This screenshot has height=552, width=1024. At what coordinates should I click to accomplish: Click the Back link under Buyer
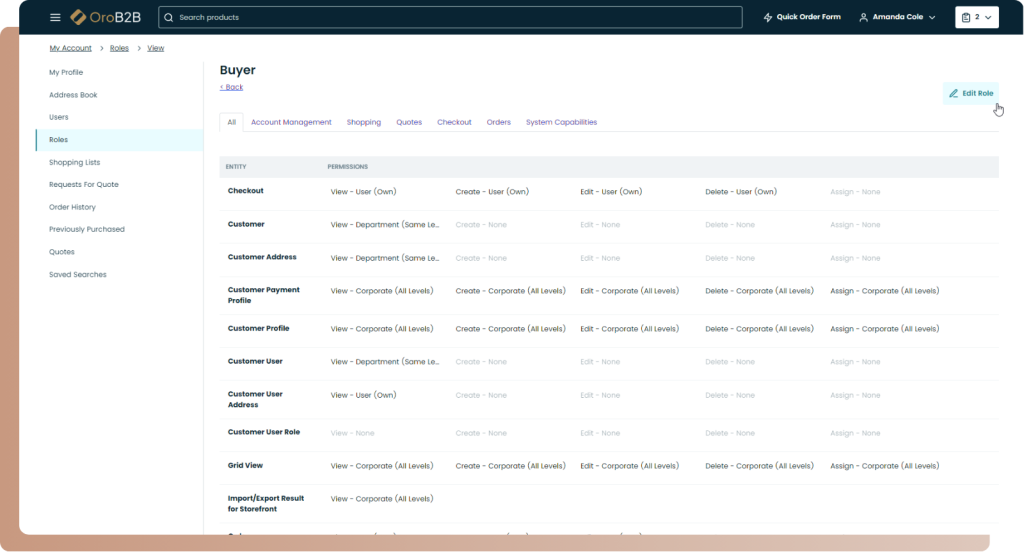click(x=231, y=87)
